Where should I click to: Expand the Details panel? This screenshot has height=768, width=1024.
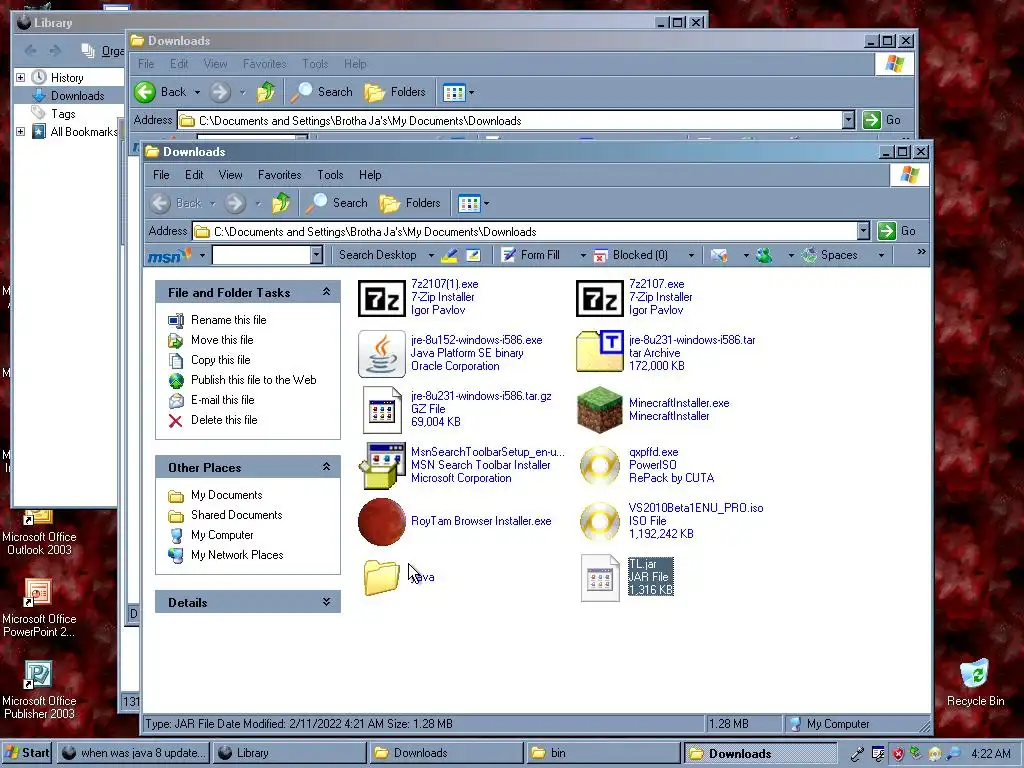pos(326,602)
